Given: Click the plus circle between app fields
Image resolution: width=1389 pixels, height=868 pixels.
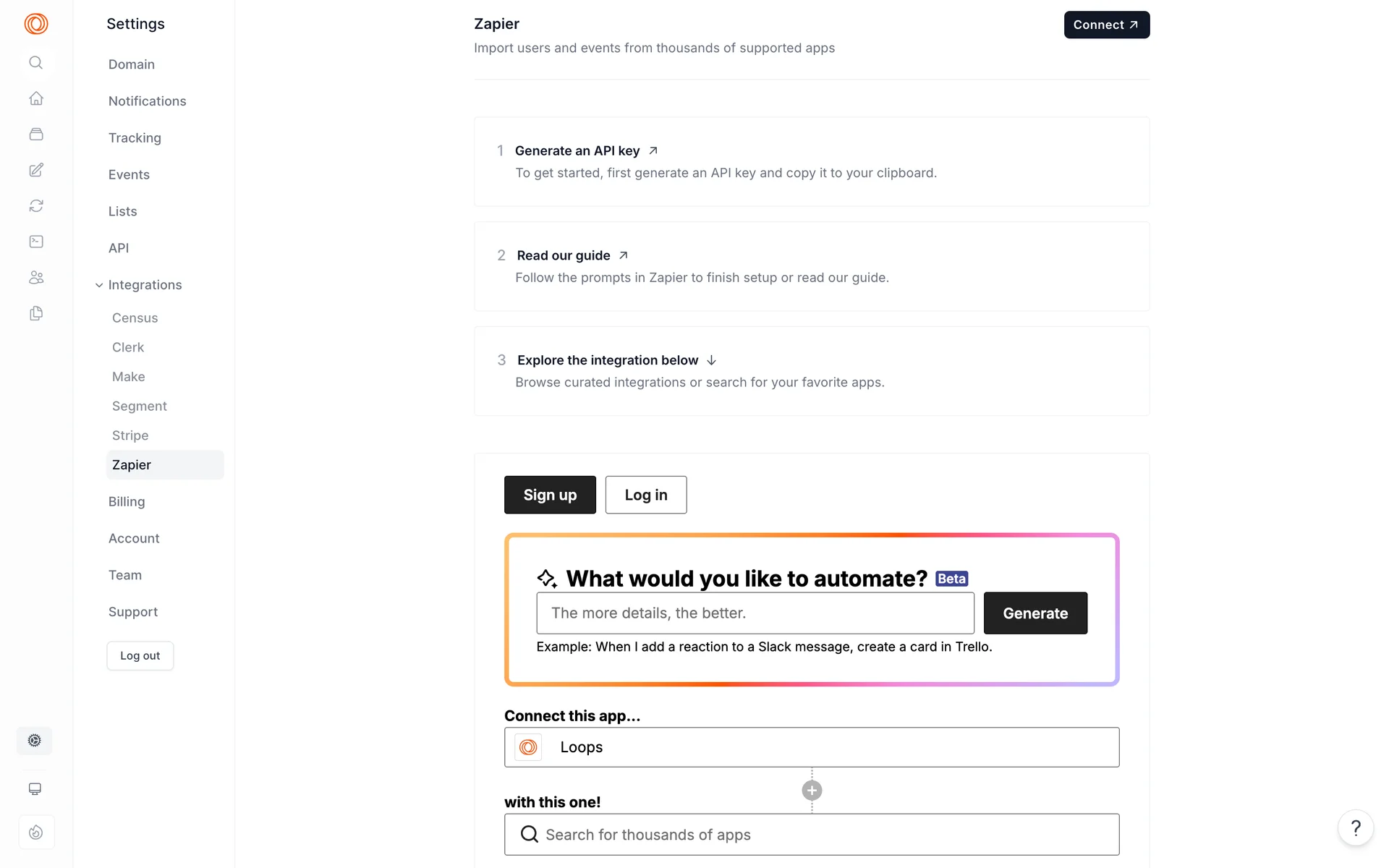Looking at the screenshot, I should pyautogui.click(x=812, y=791).
